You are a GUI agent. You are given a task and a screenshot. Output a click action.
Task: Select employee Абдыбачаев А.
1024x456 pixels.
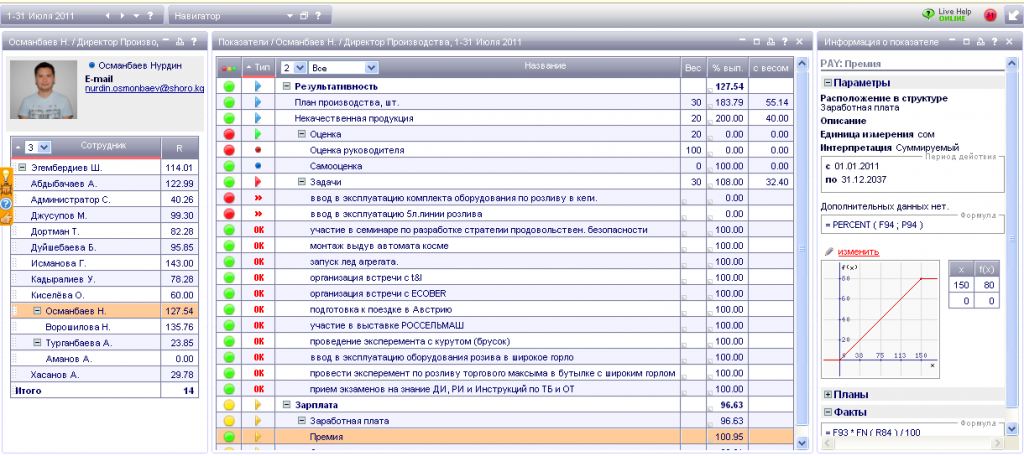[x=104, y=184]
